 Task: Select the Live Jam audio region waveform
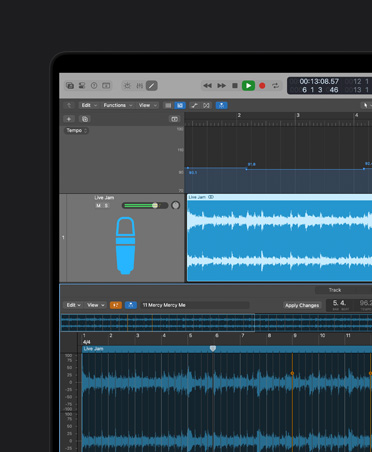279,241
